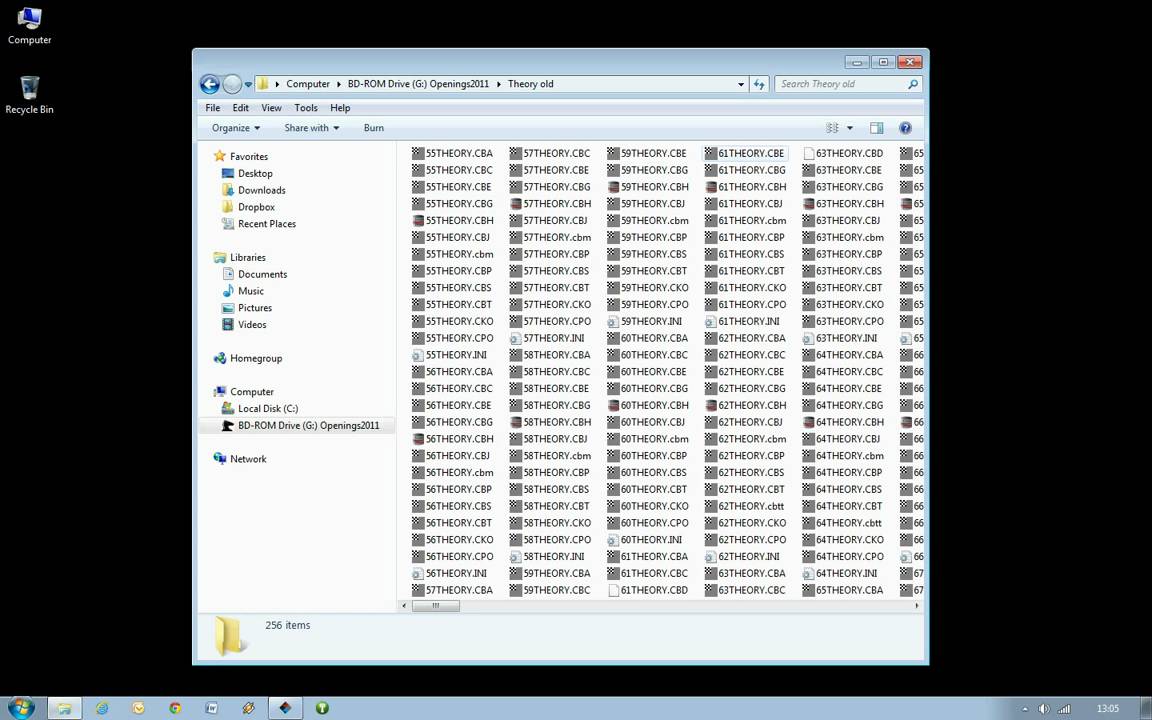Click Internet Explorer in the taskbar

(x=101, y=708)
